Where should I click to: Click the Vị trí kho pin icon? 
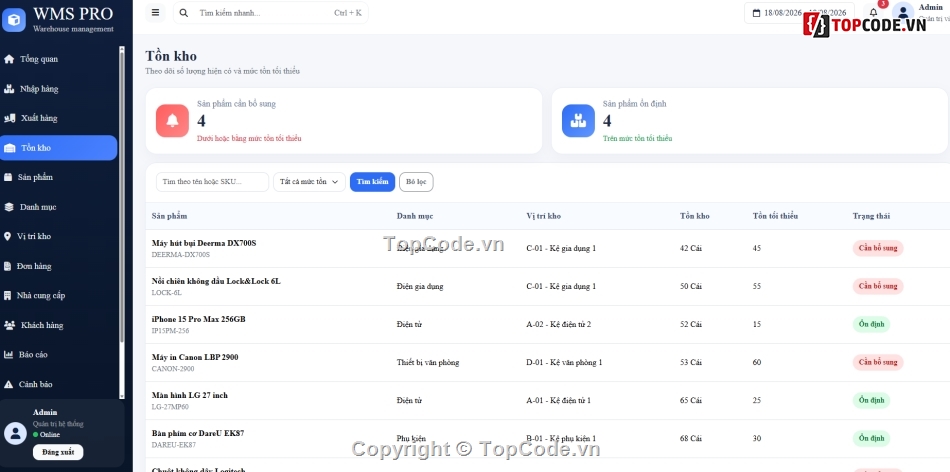coord(7,236)
